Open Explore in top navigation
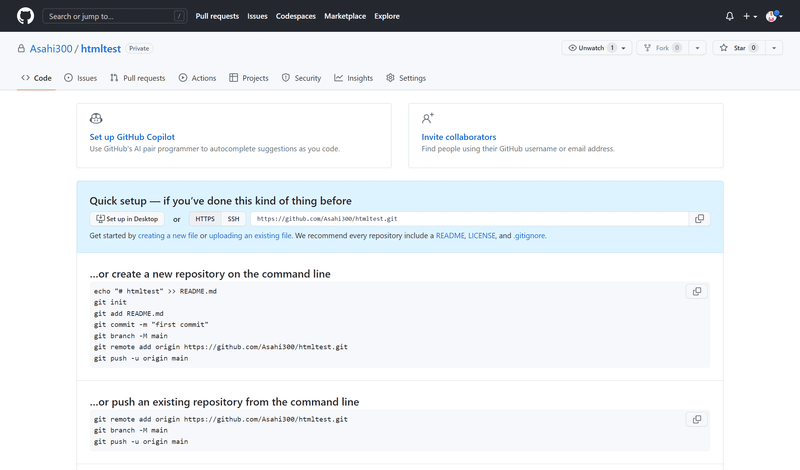The width and height of the screenshot is (800, 470). click(x=387, y=16)
